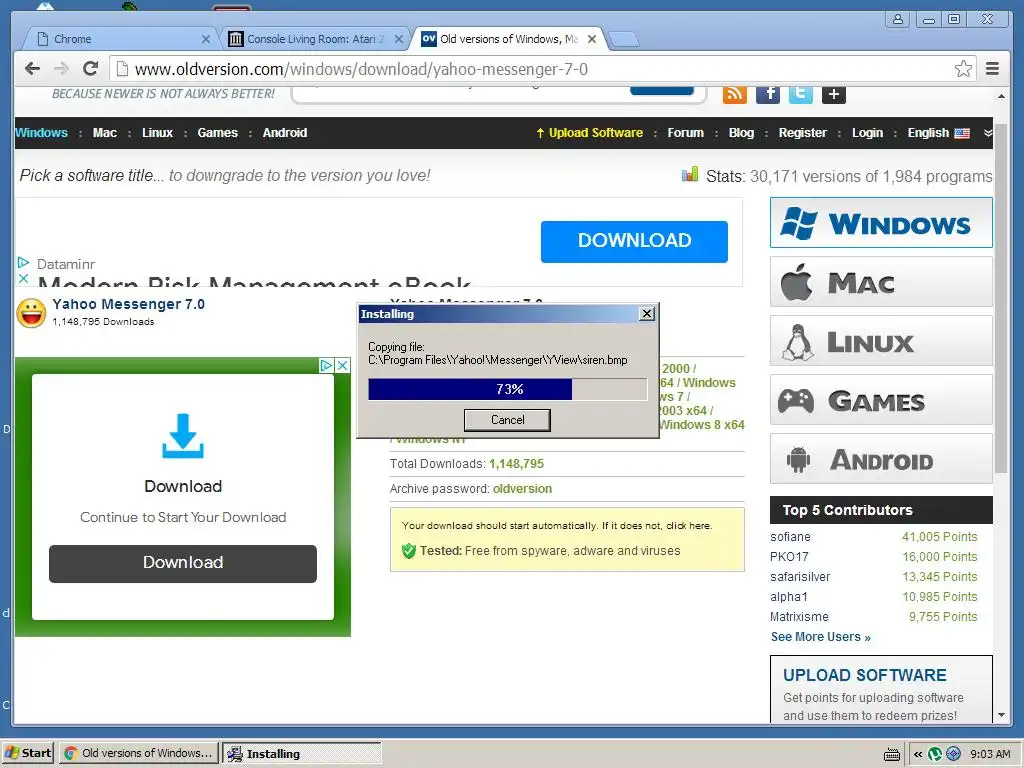1024x768 pixels.
Task: Close the Dataminr ad with the X icon
Action: [x=24, y=278]
